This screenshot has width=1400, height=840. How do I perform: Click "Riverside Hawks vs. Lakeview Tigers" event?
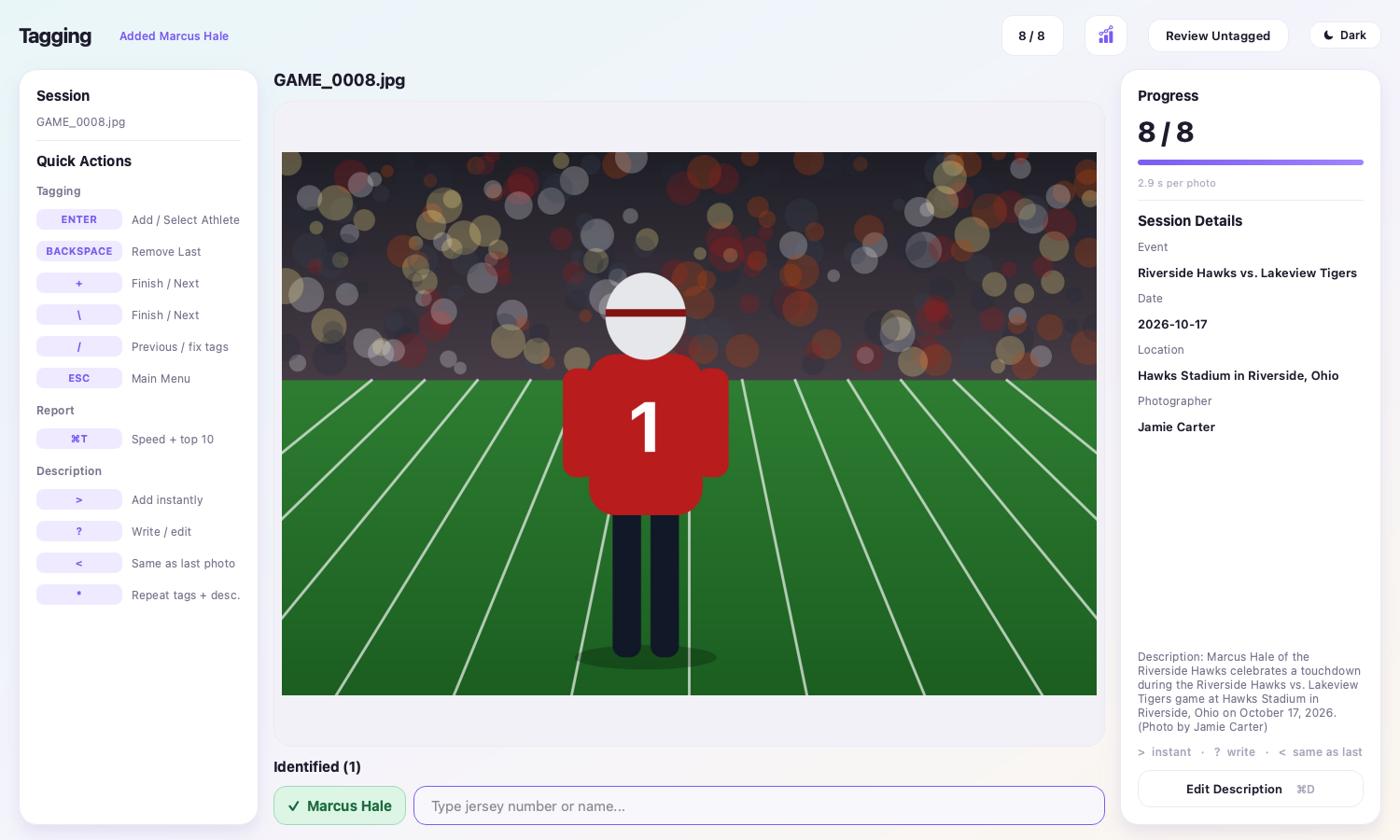pyautogui.click(x=1247, y=273)
